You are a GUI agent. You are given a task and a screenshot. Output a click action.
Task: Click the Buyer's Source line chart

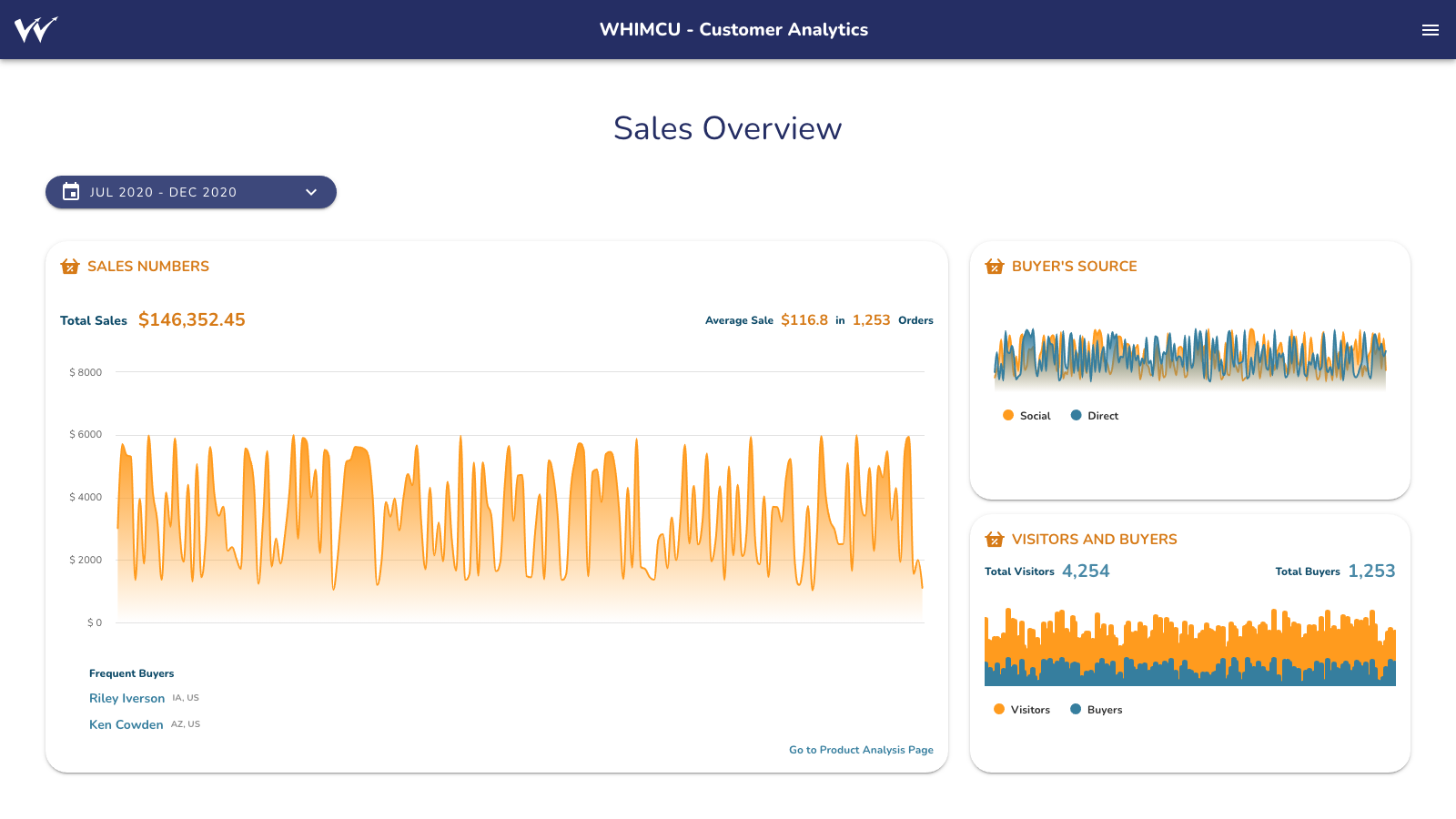pyautogui.click(x=1190, y=357)
